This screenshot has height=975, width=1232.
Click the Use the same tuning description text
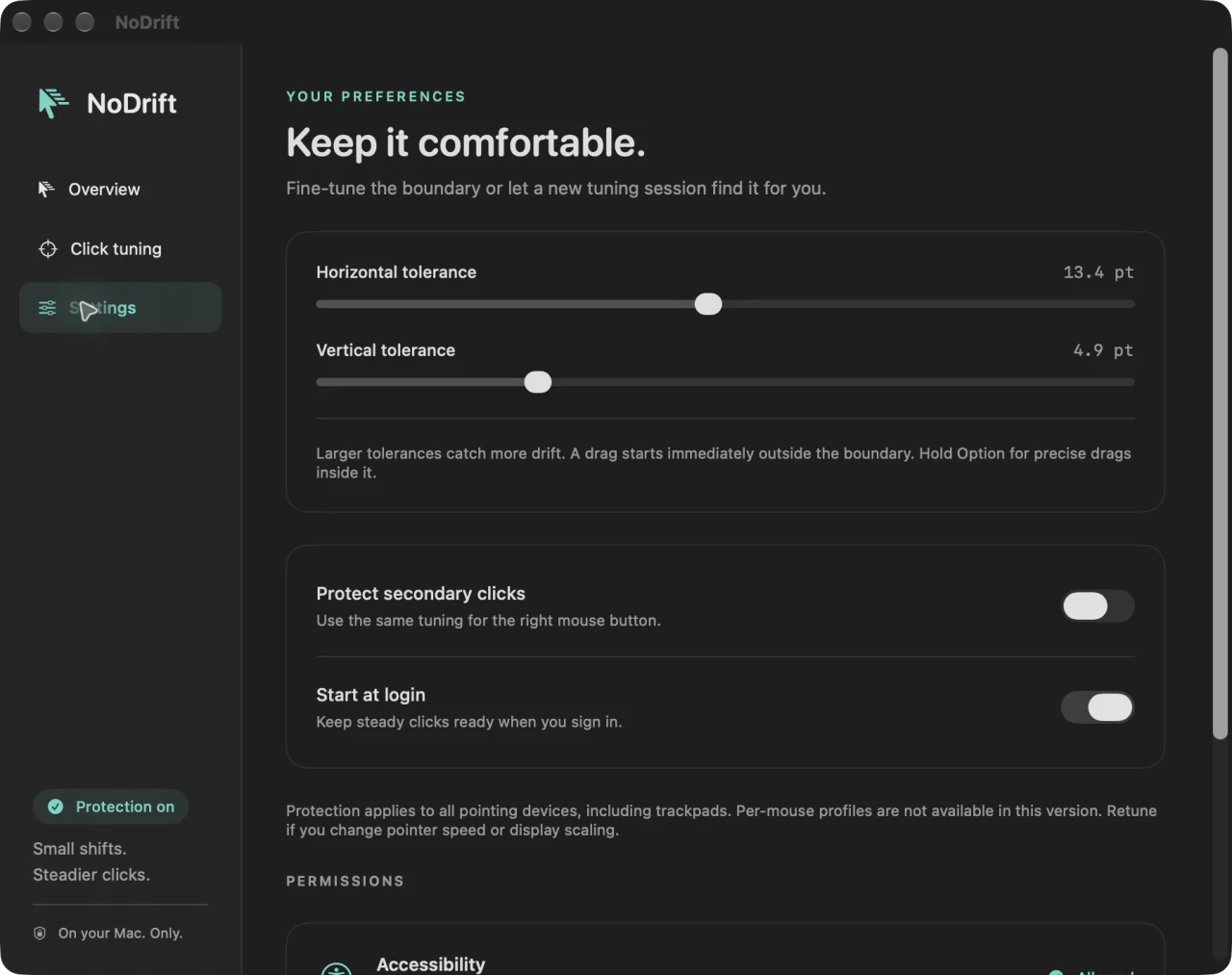[x=489, y=621]
